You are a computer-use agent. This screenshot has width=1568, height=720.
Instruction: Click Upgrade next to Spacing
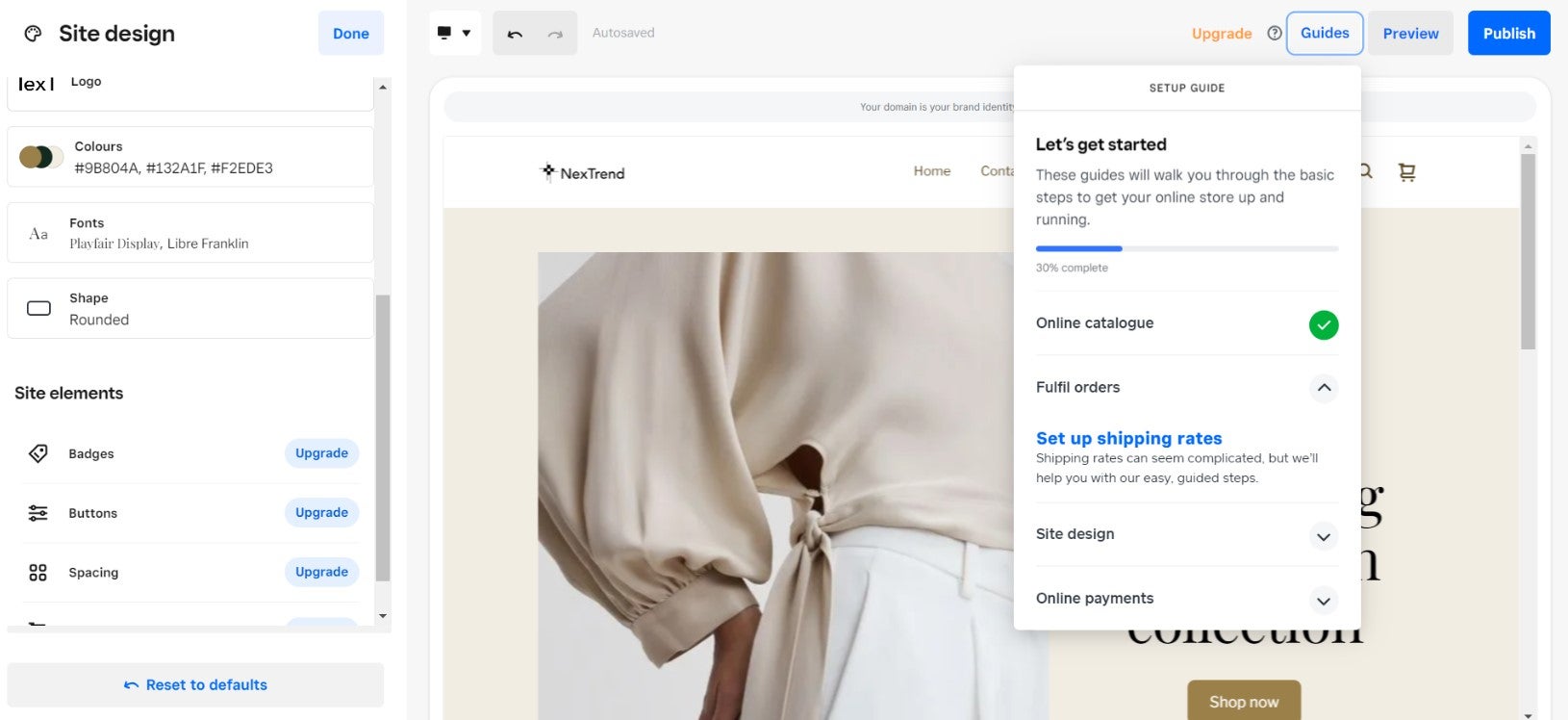click(321, 572)
